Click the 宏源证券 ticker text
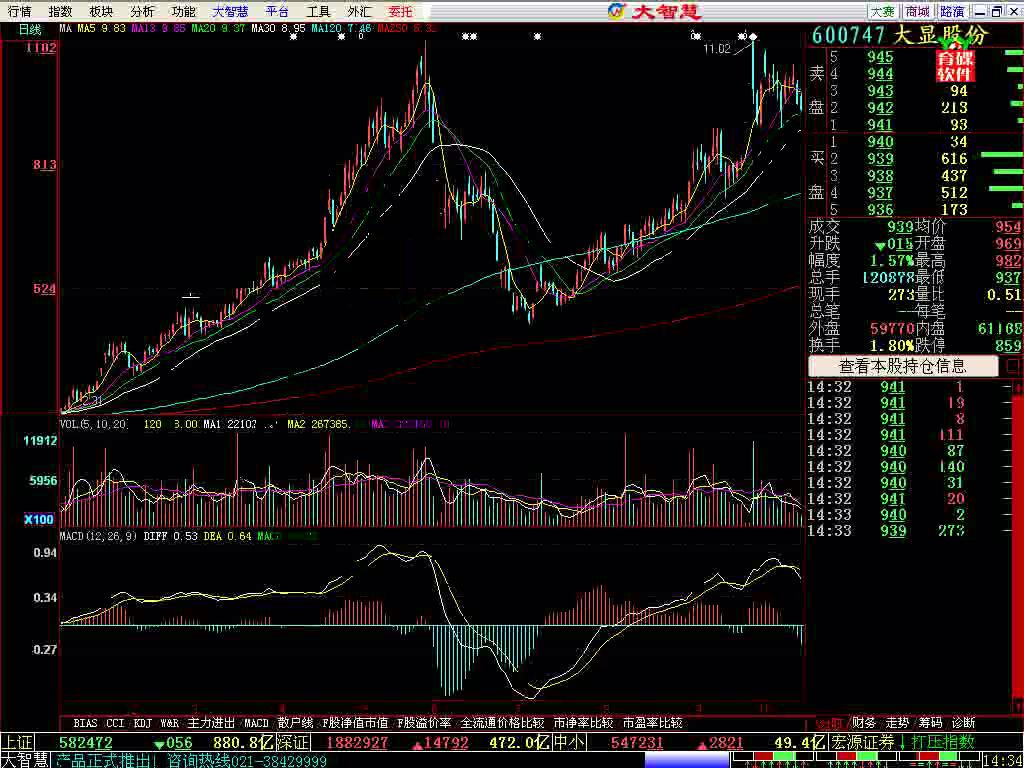Image resolution: width=1024 pixels, height=768 pixels. tap(862, 743)
